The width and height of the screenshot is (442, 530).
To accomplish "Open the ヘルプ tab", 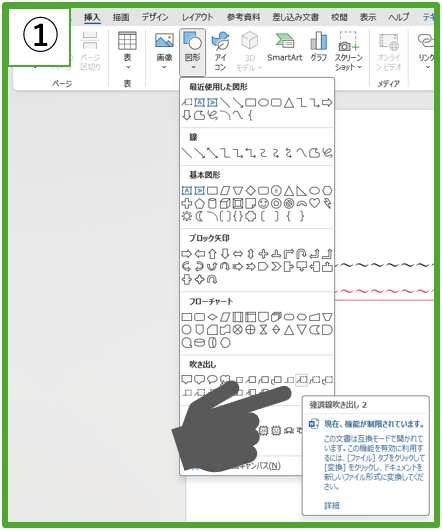I will point(399,17).
